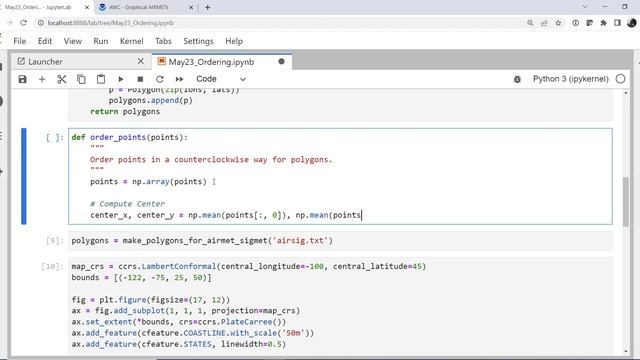The image size is (640, 360).
Task: Open the browser extensions puzzle icon
Action: [603, 23]
